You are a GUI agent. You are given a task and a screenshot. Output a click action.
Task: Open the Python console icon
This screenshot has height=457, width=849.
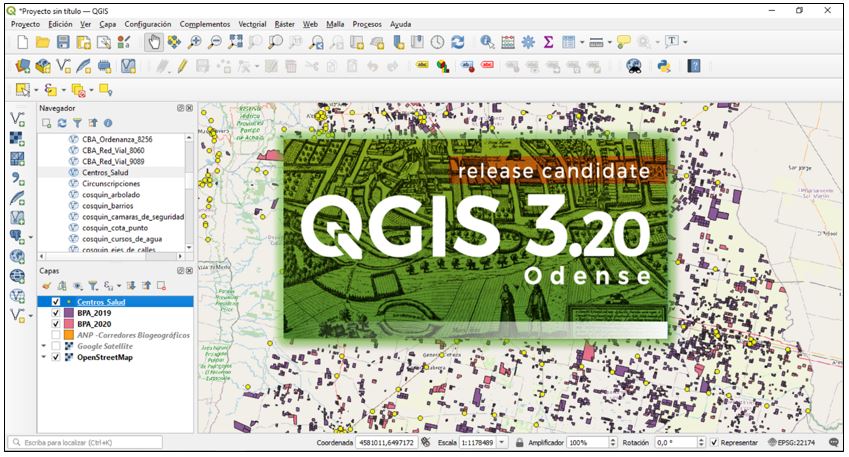click(x=664, y=66)
